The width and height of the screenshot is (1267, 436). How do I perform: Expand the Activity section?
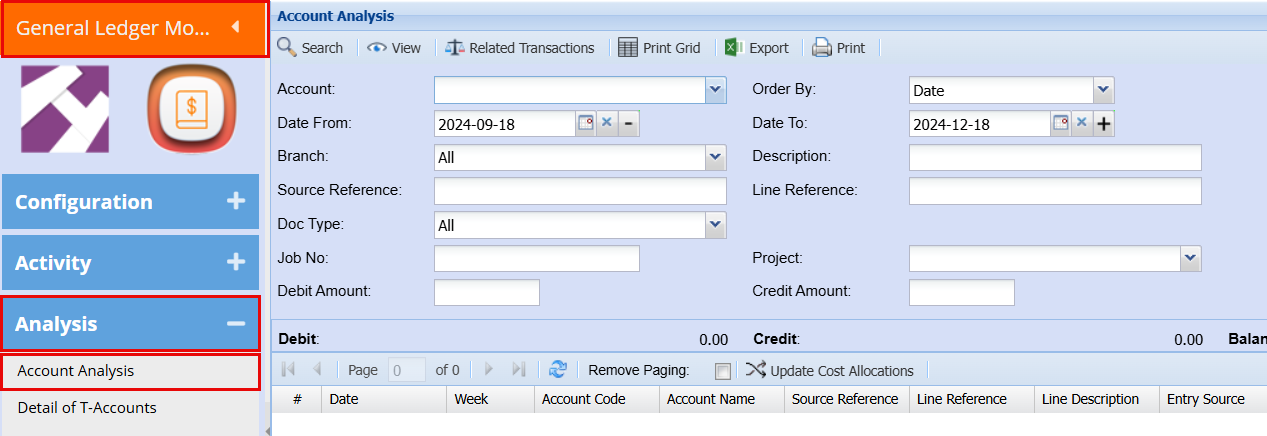tap(130, 263)
